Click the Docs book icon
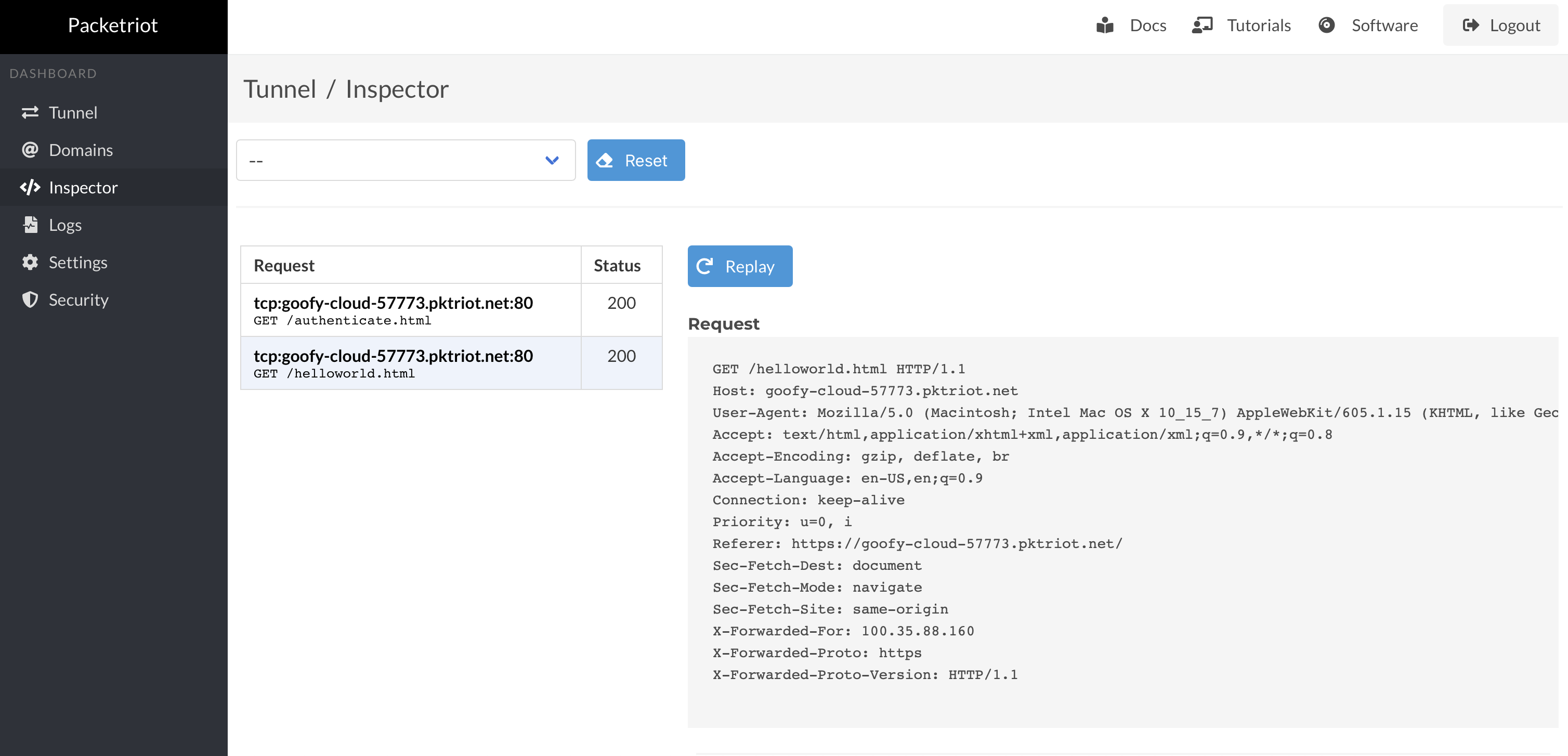Viewport: 1568px width, 756px height. 1105,25
